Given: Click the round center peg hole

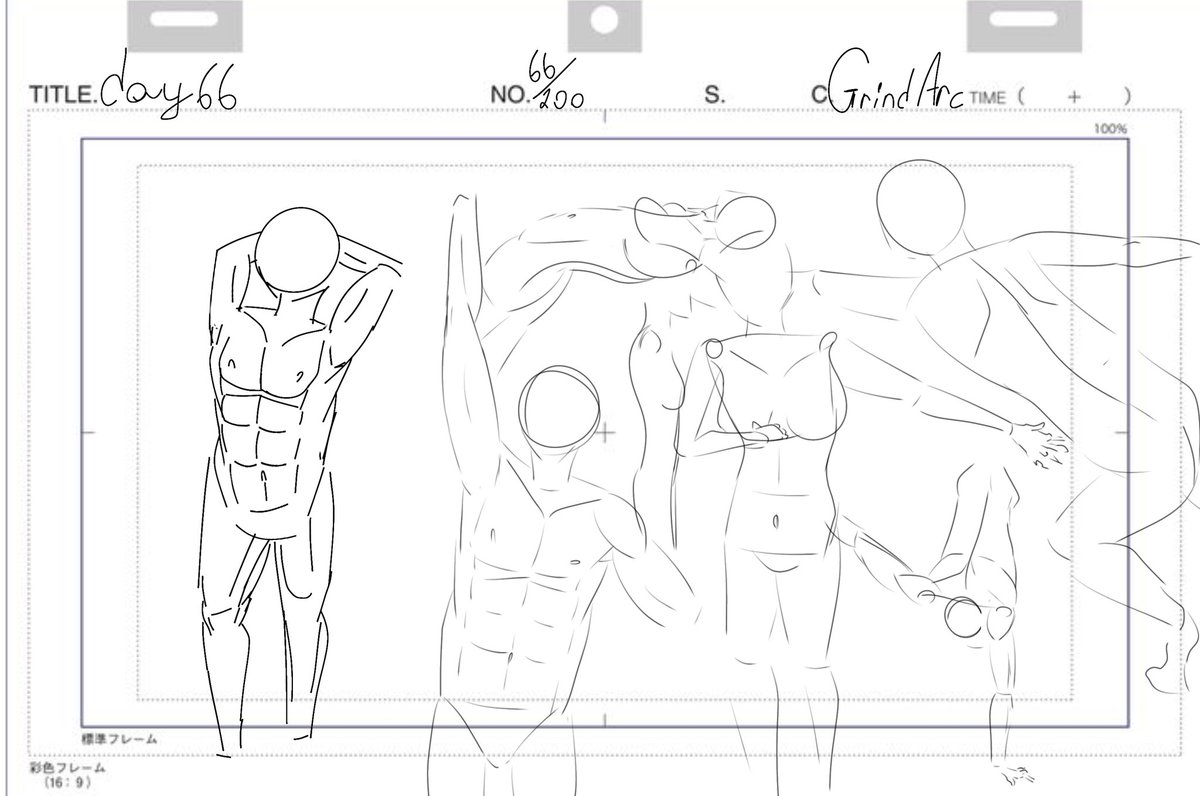Looking at the screenshot, I should coord(605,18).
